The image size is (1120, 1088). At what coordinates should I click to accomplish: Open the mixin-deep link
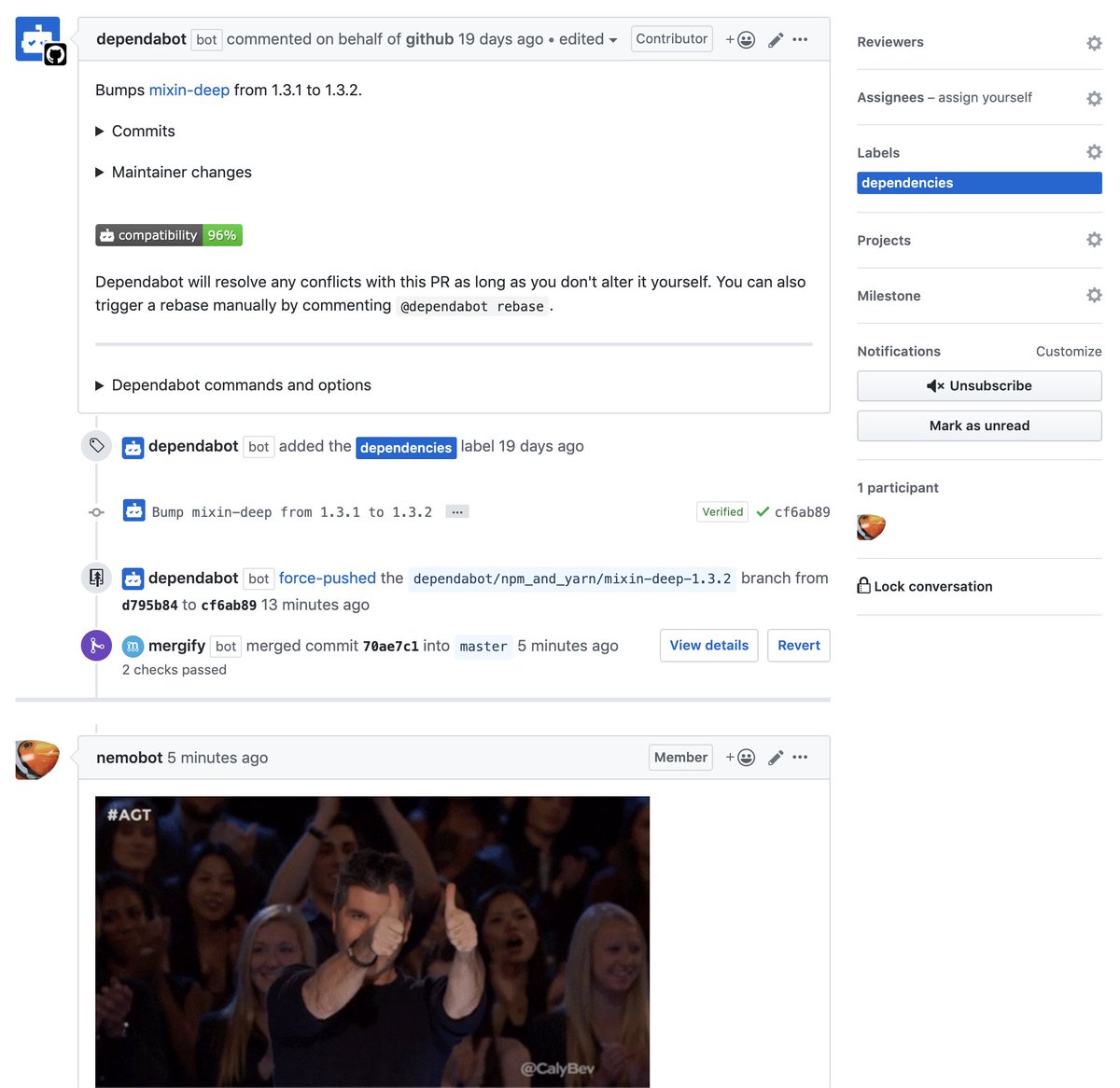click(x=189, y=91)
